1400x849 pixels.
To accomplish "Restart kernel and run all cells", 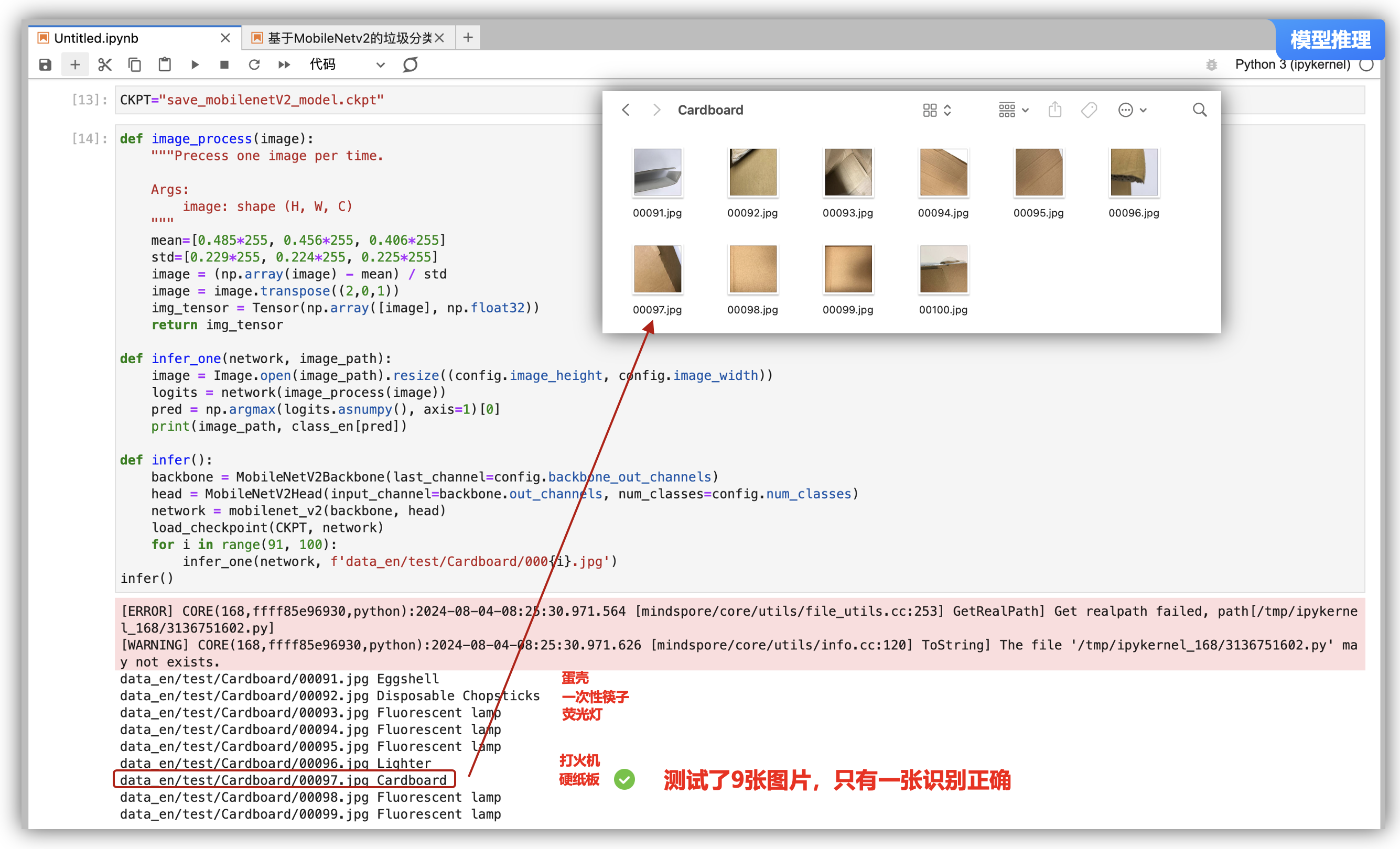I will (x=284, y=65).
